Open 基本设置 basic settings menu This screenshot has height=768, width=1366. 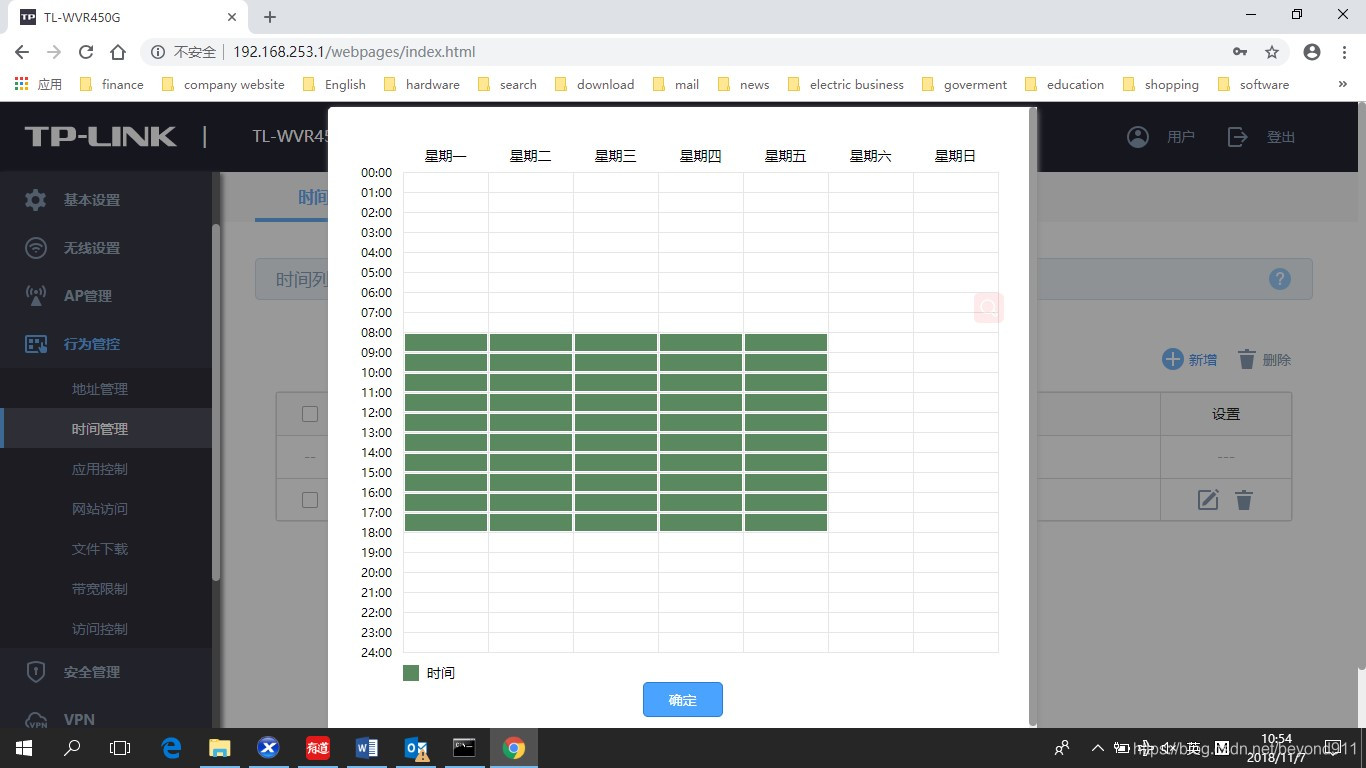click(106, 200)
